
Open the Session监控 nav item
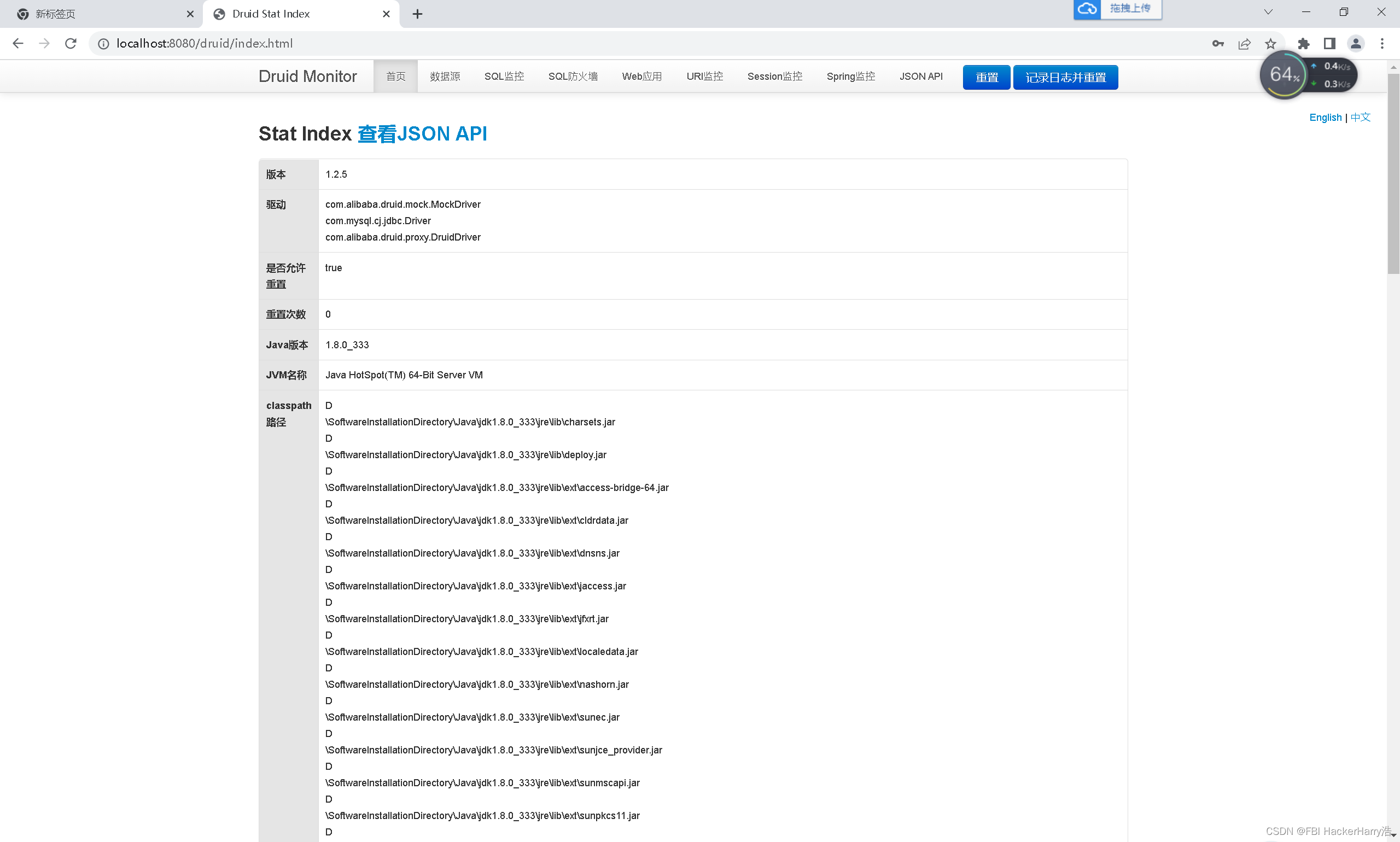[x=774, y=77]
